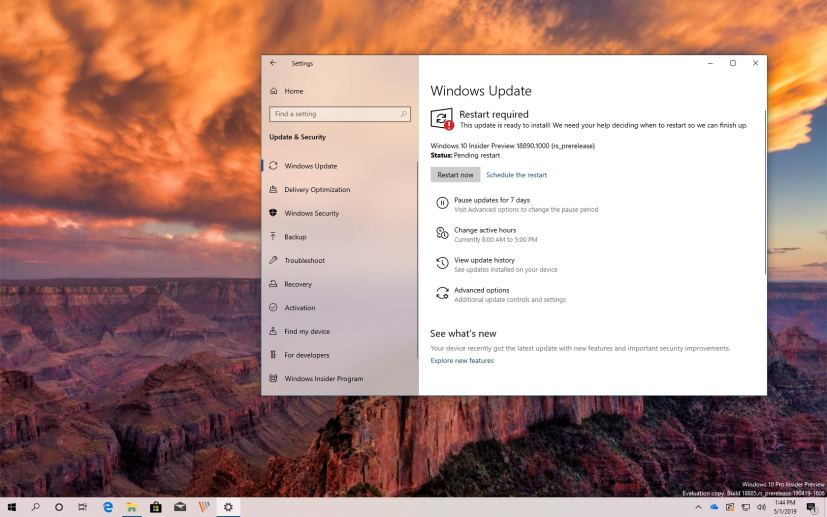Image resolution: width=827 pixels, height=517 pixels.
Task: Click the history clock icon for update history
Action: coord(442,263)
